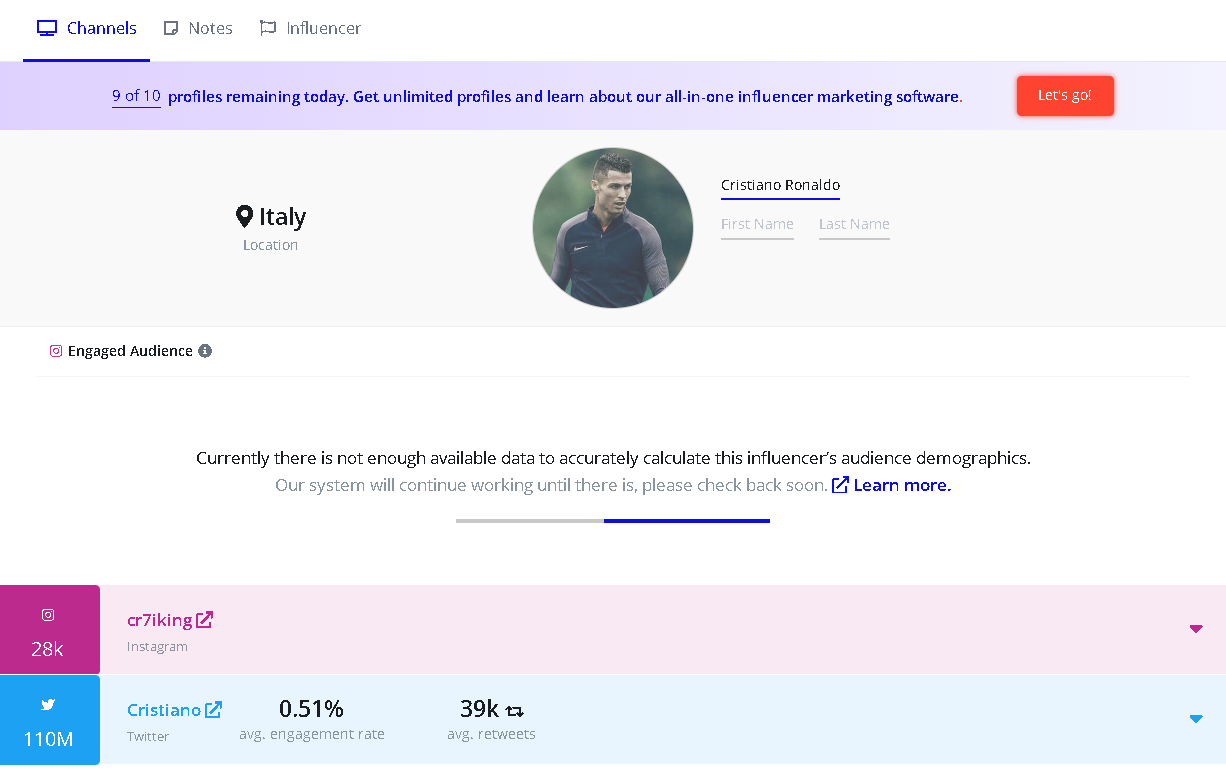This screenshot has width=1226, height=771.
Task: Click the Instagram icon beside Engaged Audience
Action: [x=56, y=351]
